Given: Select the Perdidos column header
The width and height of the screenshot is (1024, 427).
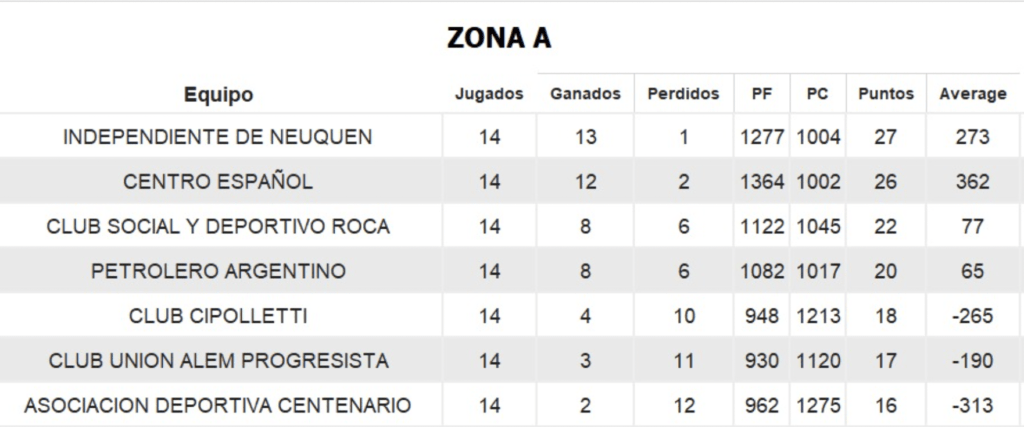Looking at the screenshot, I should tap(683, 94).
